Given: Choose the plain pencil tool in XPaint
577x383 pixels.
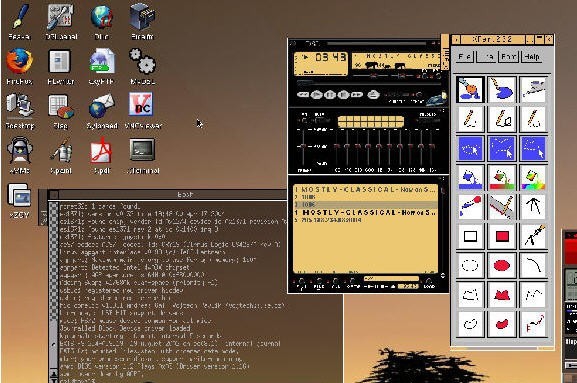Looking at the screenshot, I should pyautogui.click(x=470, y=119).
